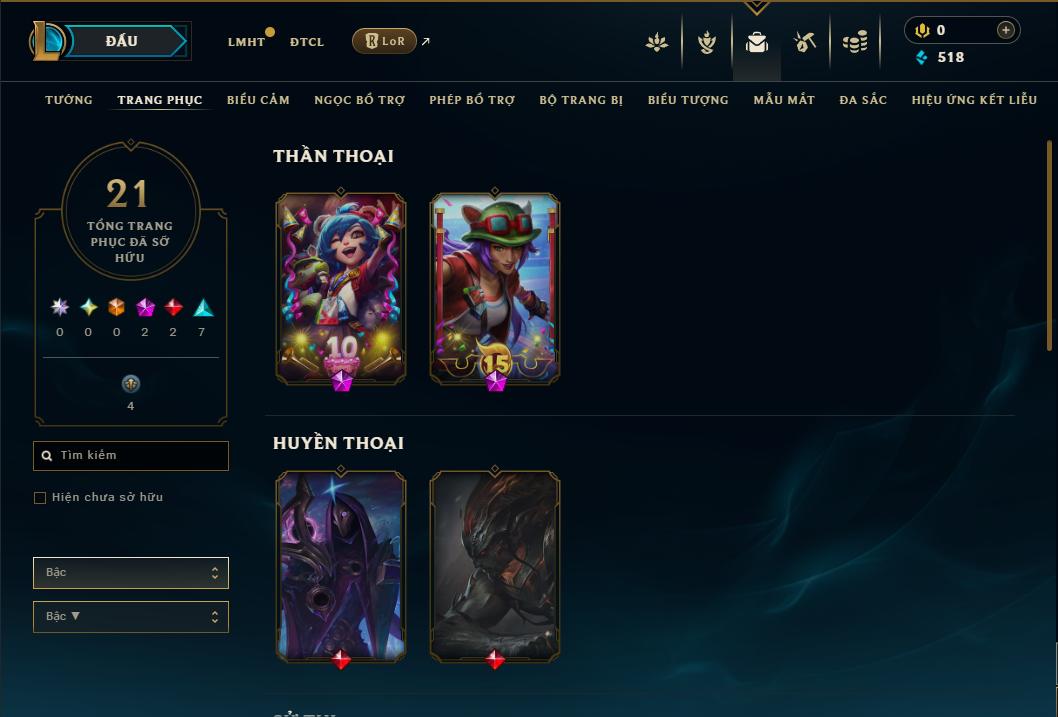This screenshot has width=1058, height=717.
Task: Switch to the BIỂU CẢM tab
Action: coord(258,100)
